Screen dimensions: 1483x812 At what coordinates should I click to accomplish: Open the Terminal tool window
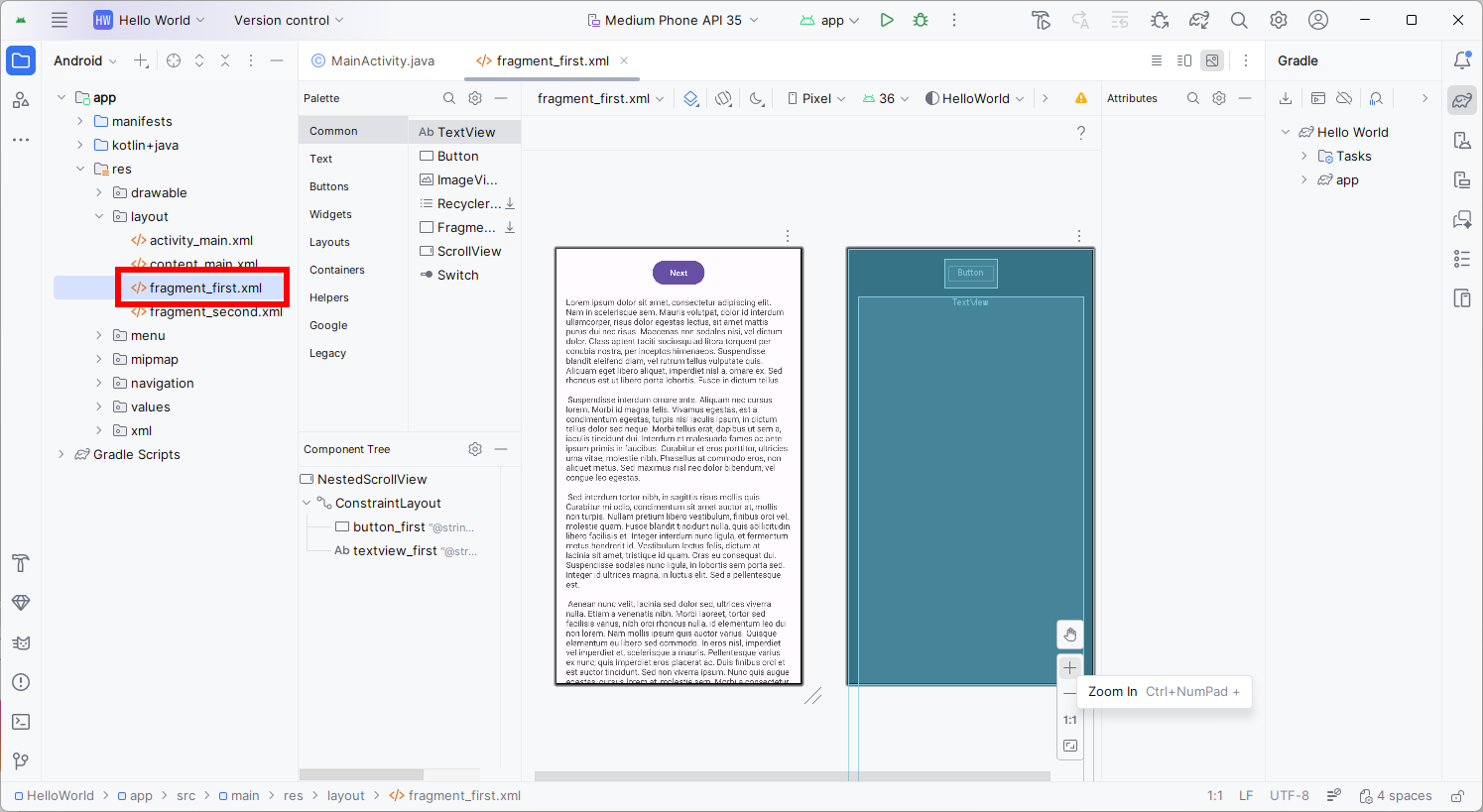coord(21,722)
